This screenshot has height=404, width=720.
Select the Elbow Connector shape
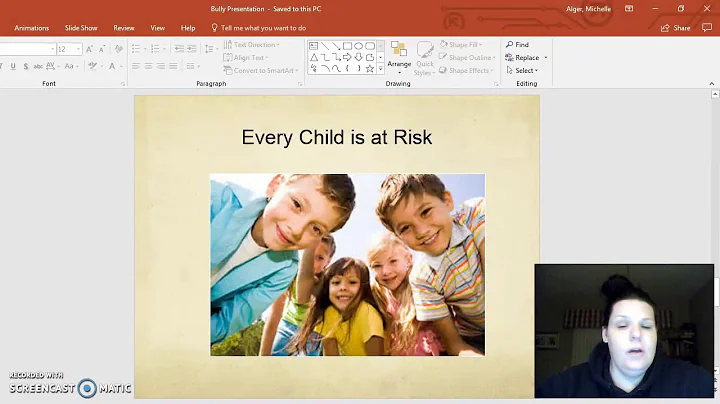tap(325, 57)
